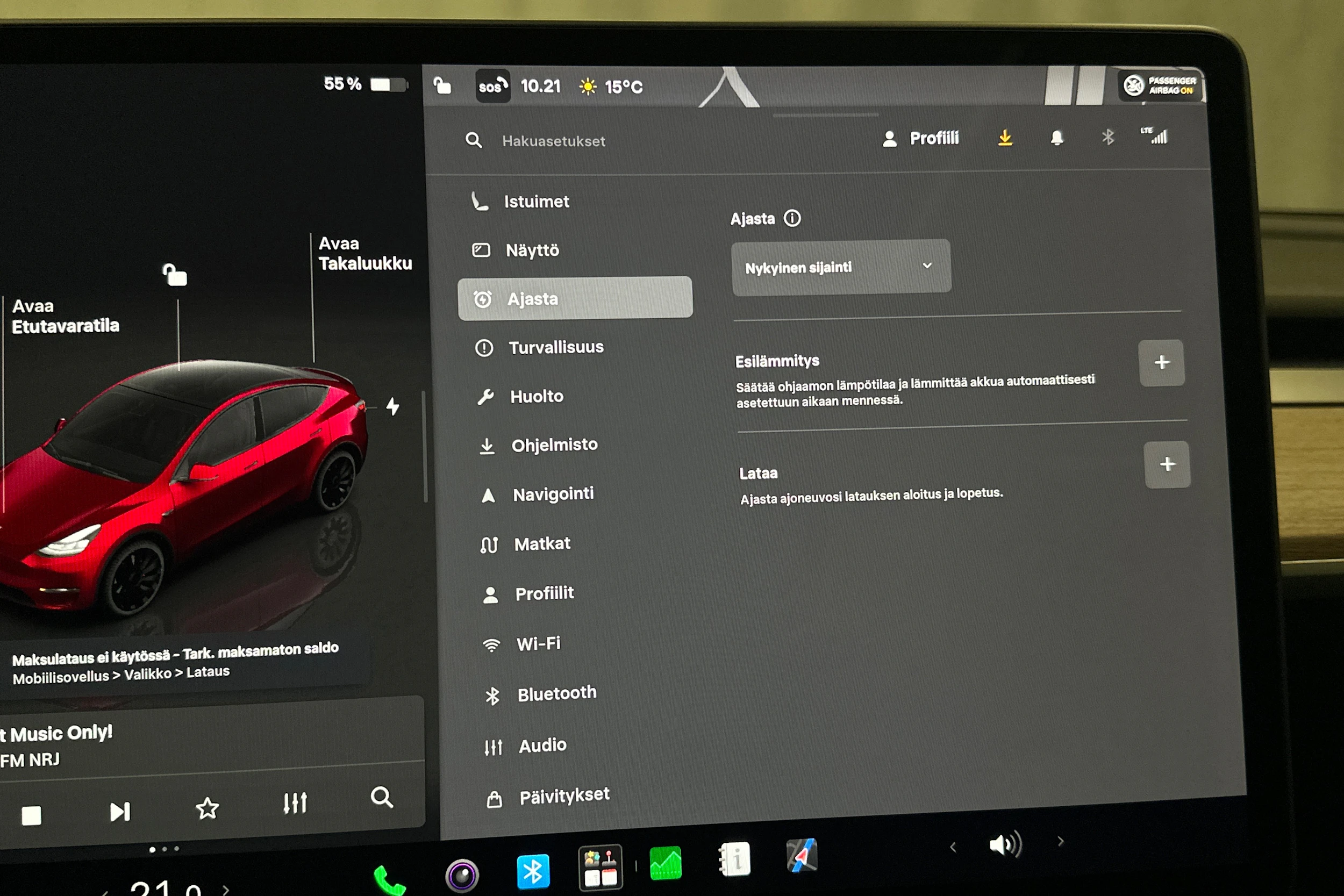
Task: Tap the SOS emergency icon
Action: tap(492, 87)
